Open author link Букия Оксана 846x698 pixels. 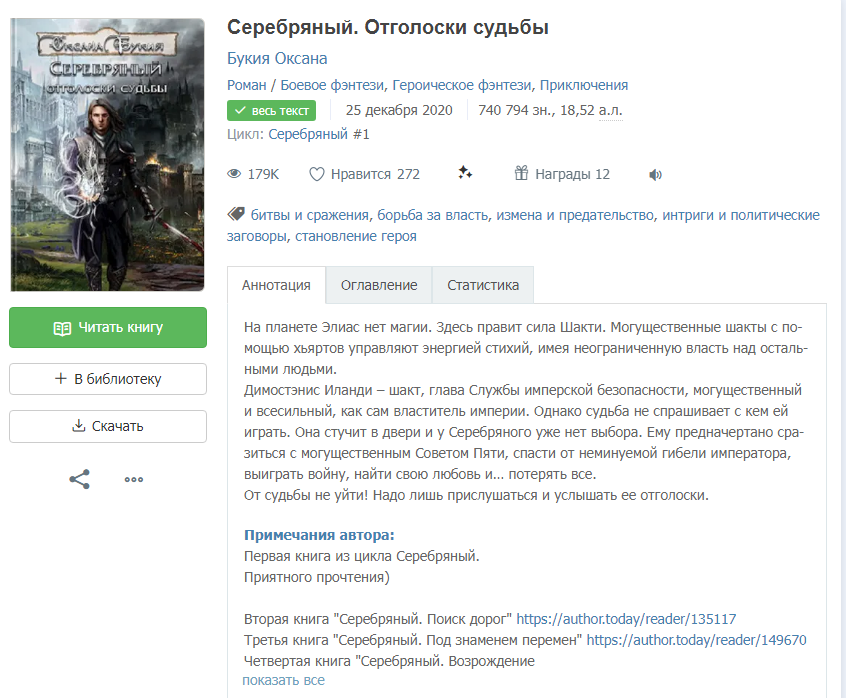click(x=277, y=58)
